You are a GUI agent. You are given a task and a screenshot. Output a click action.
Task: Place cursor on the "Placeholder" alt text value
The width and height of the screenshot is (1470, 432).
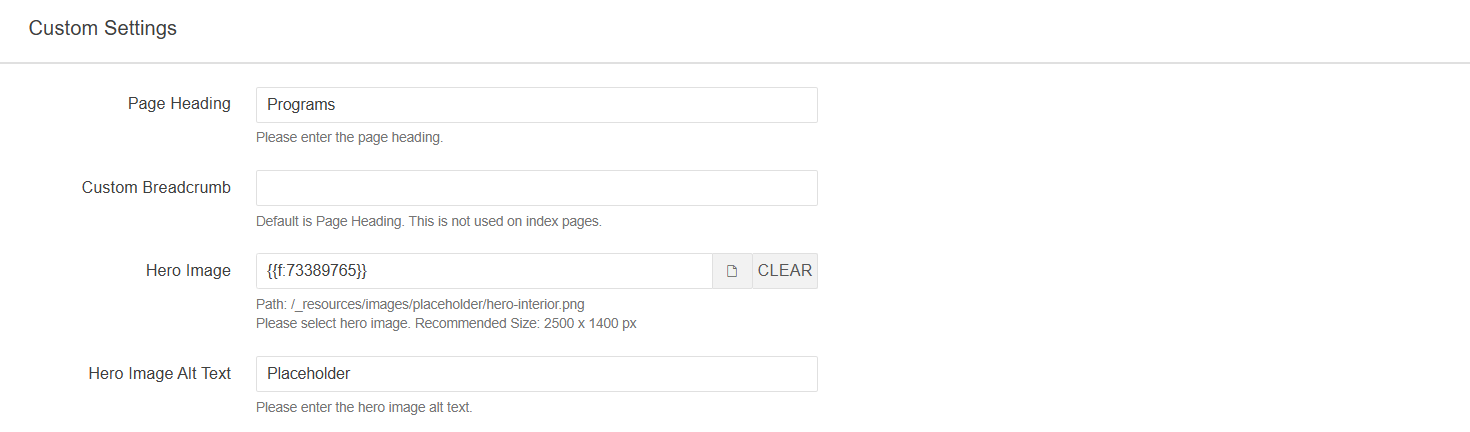pyautogui.click(x=309, y=374)
